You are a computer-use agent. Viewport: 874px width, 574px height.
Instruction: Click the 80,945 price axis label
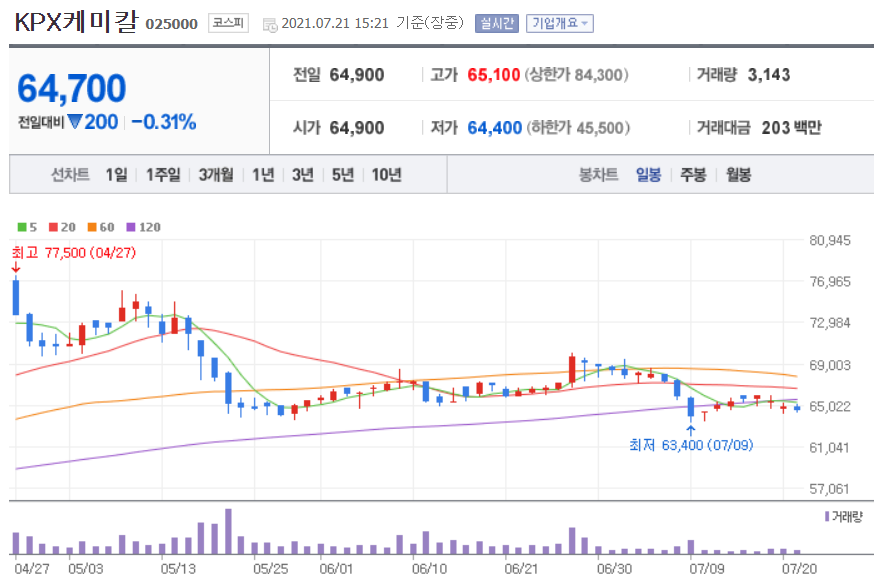(830, 241)
